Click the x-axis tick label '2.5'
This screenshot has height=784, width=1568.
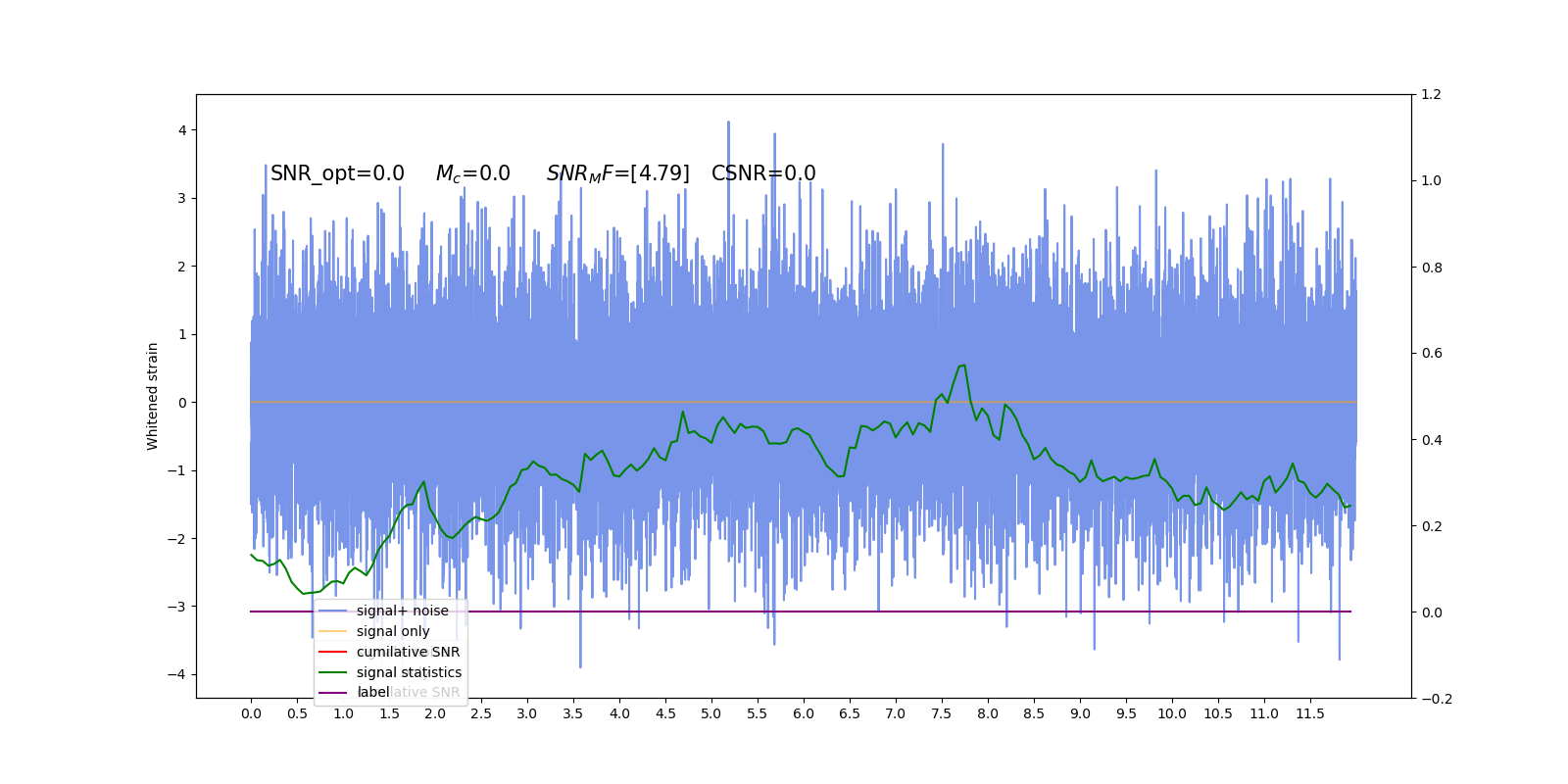point(481,713)
